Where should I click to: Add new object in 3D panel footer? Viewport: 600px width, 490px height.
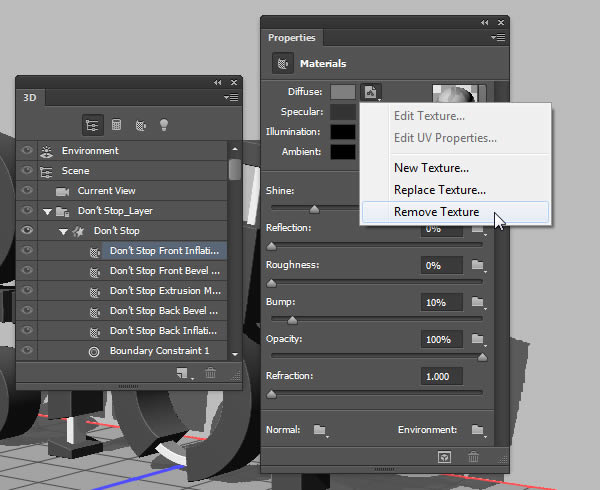pyautogui.click(x=183, y=373)
